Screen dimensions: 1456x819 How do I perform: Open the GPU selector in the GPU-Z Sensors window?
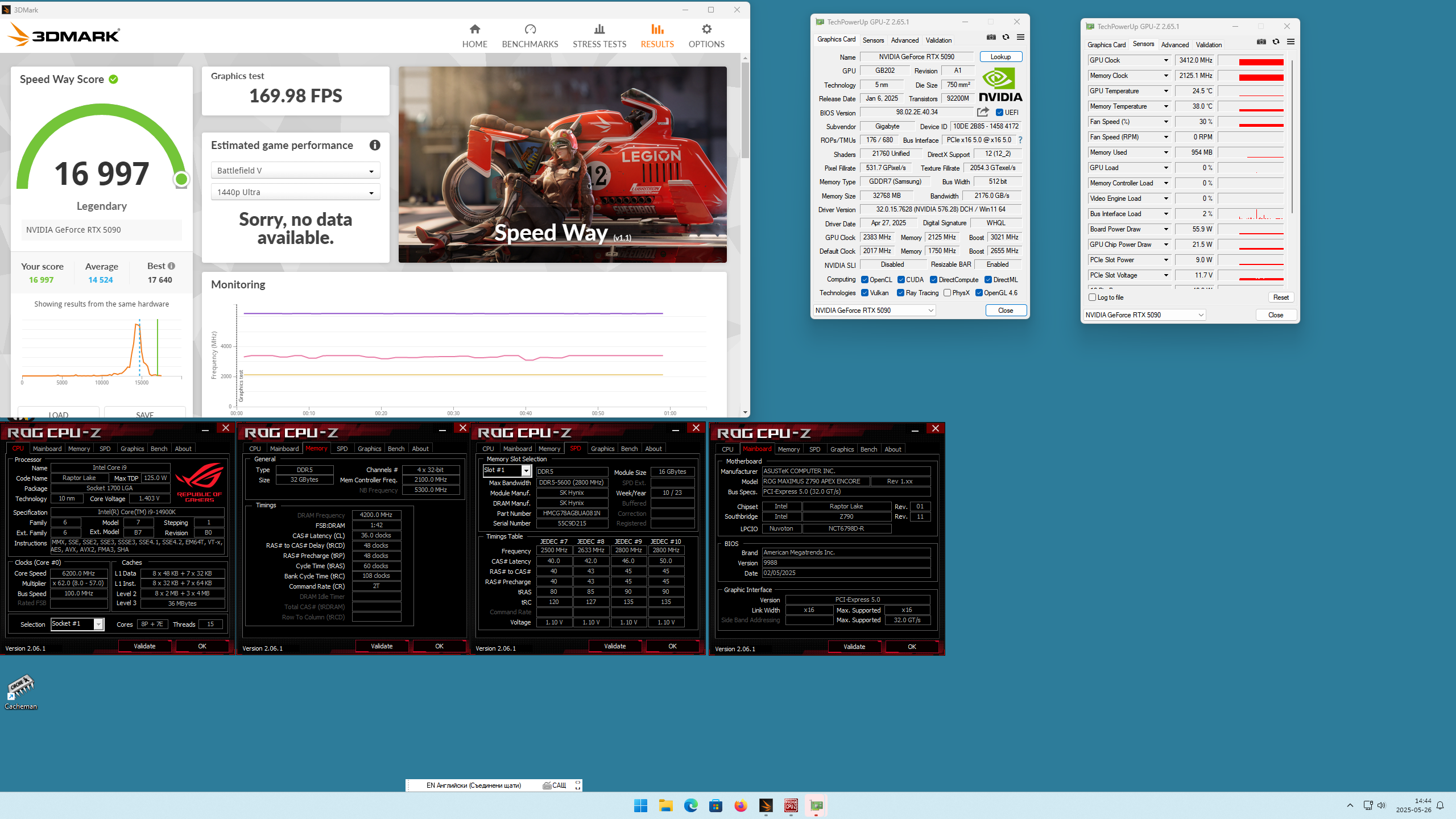click(x=1144, y=315)
